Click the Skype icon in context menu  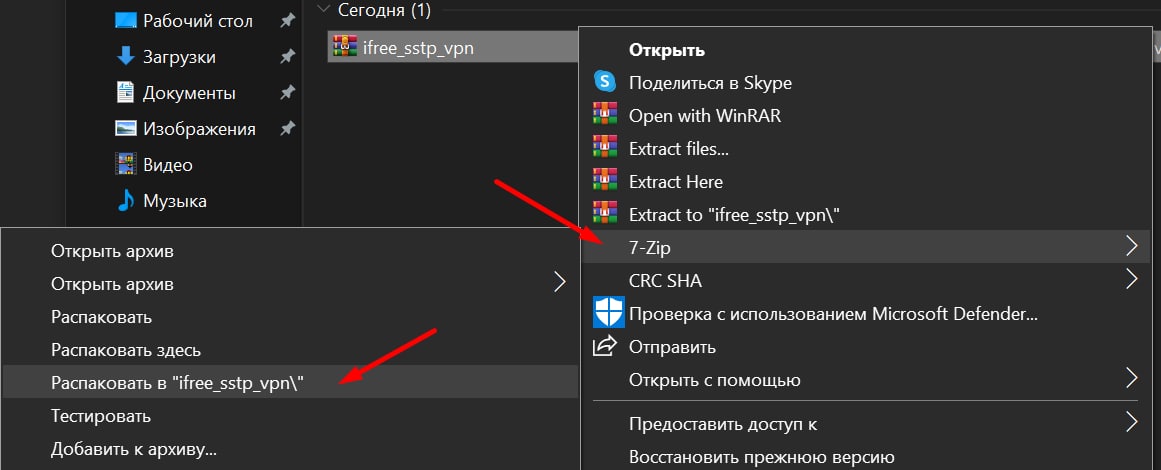(604, 82)
